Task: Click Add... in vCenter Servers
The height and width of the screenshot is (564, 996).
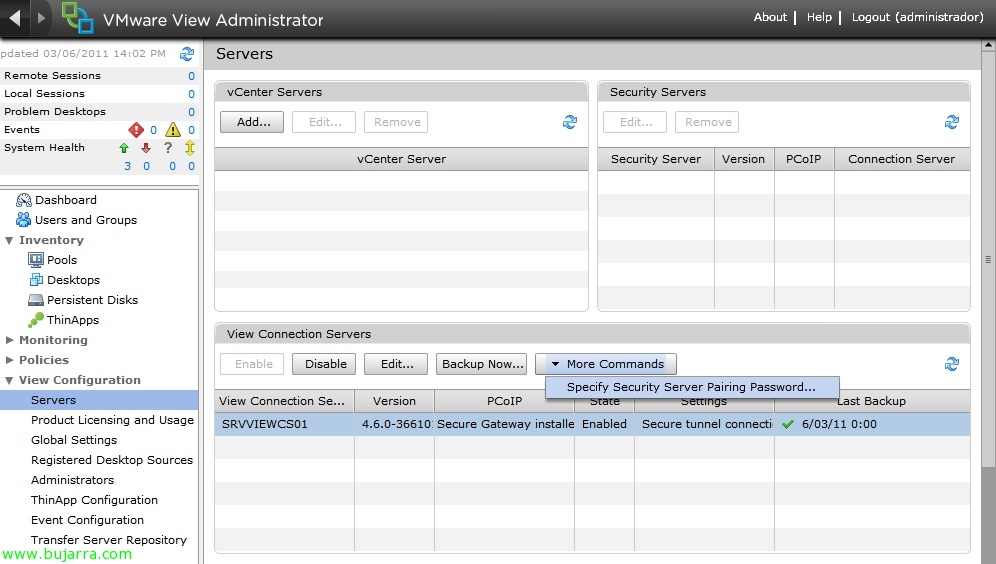Action: click(252, 122)
